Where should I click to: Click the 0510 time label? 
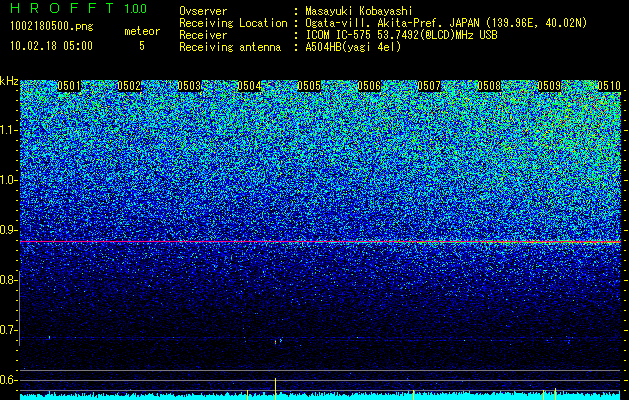tap(609, 86)
